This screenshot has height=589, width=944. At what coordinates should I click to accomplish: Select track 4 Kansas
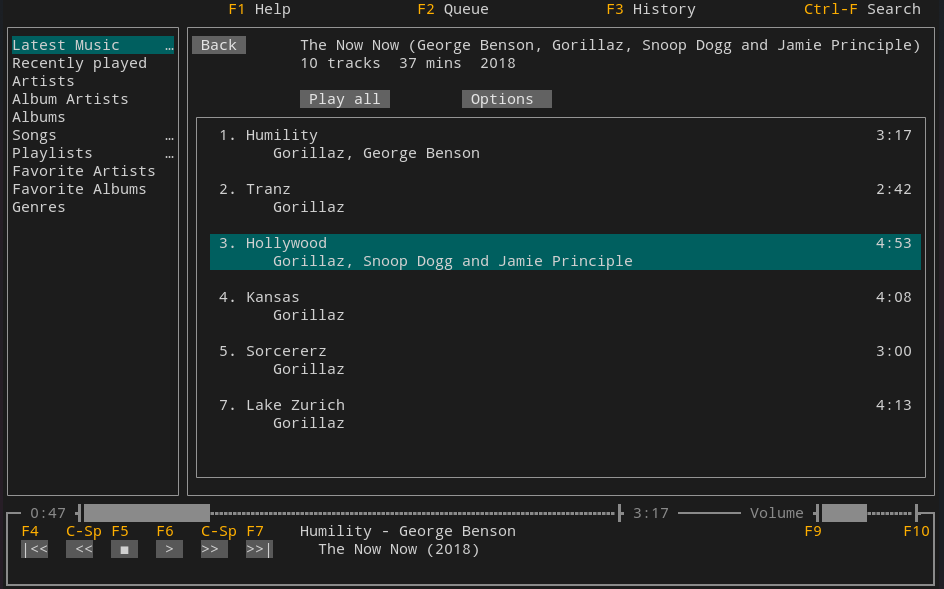pyautogui.click(x=565, y=307)
